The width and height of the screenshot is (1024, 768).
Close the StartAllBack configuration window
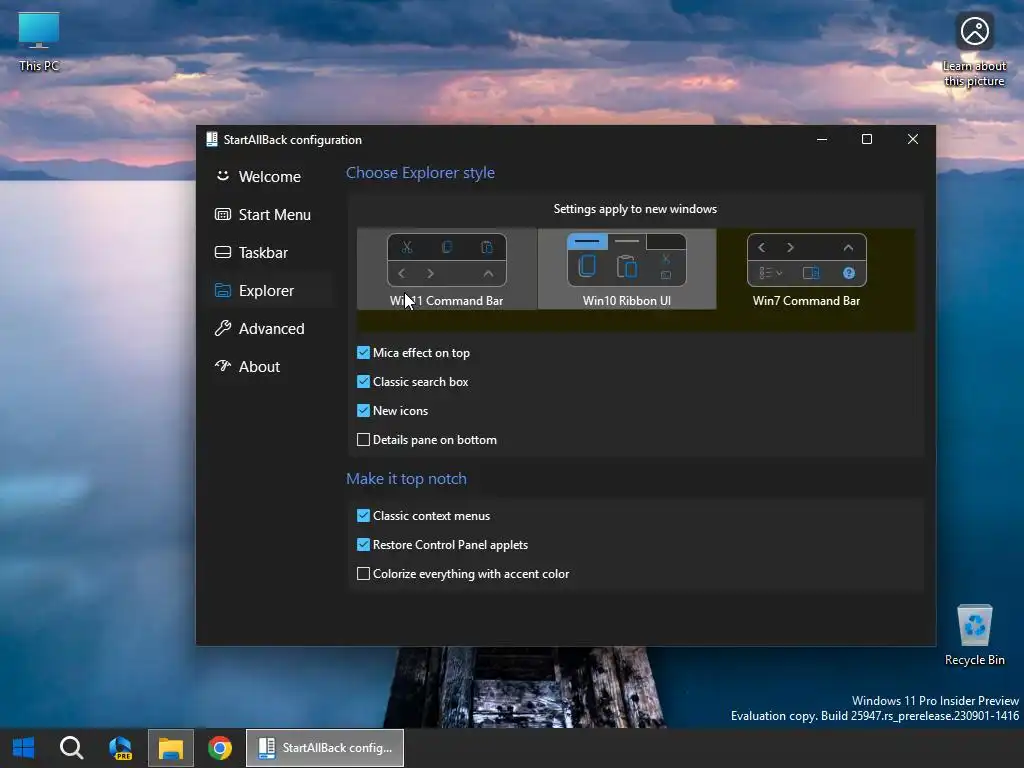(x=912, y=139)
